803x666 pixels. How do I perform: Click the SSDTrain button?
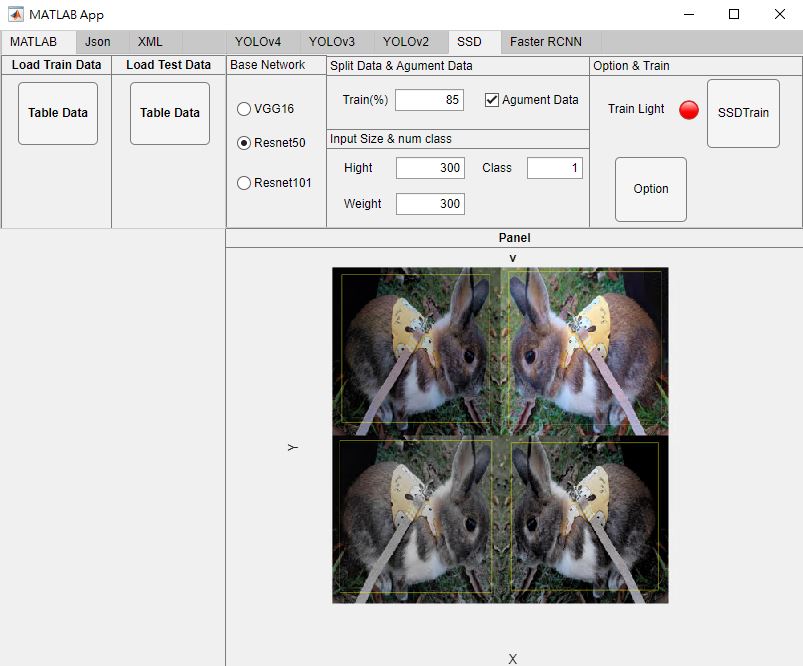pyautogui.click(x=744, y=113)
